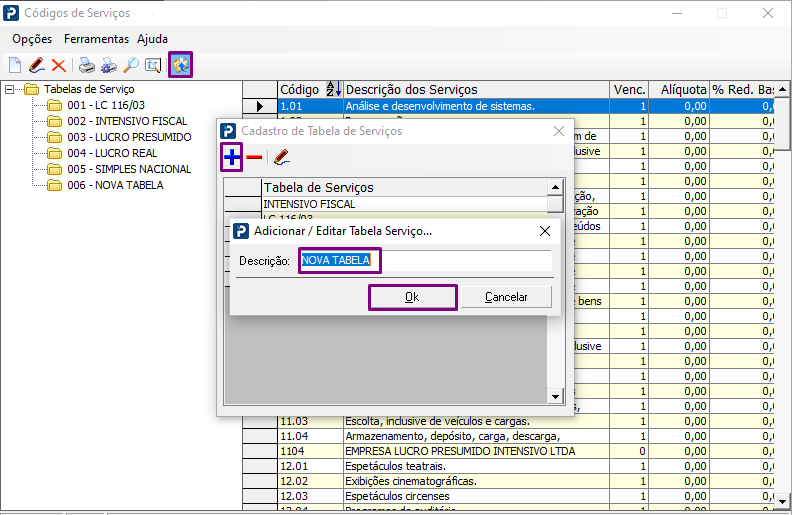Open the Ferramentas menu

(x=96, y=39)
